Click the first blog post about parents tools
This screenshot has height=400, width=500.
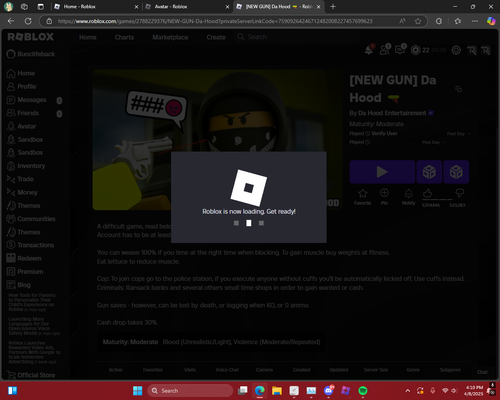pos(32,302)
